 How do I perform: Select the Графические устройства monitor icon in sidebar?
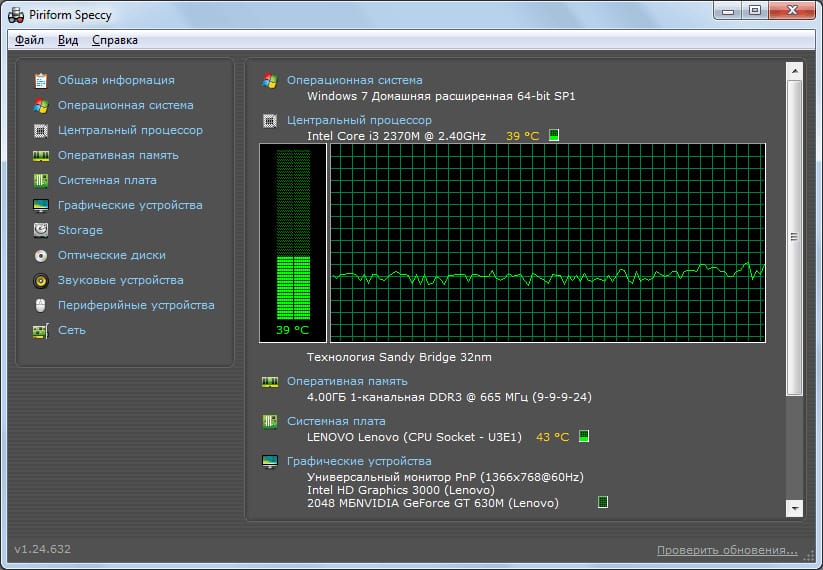click(41, 205)
